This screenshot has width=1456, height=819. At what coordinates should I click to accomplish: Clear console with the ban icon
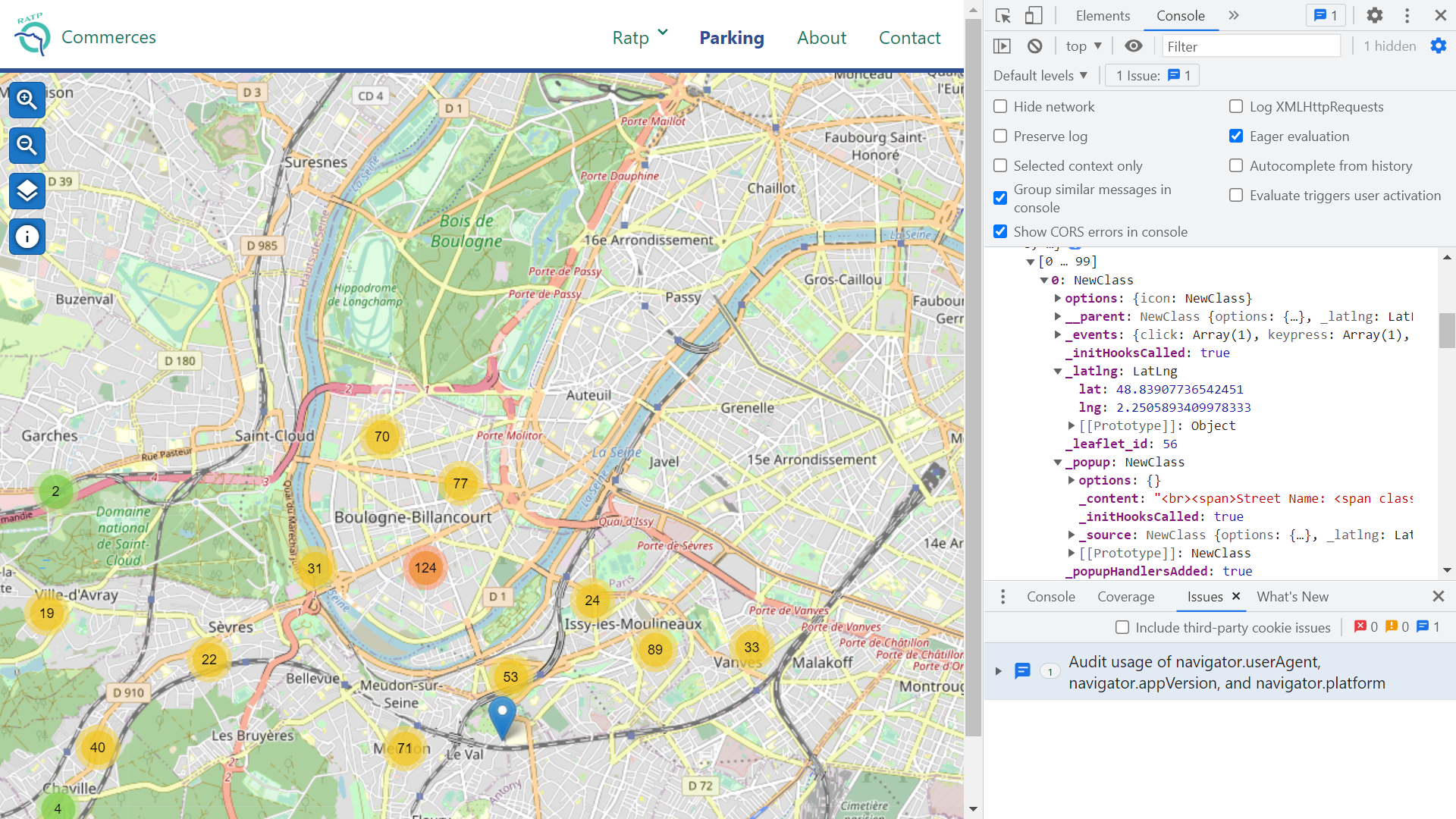[1034, 46]
